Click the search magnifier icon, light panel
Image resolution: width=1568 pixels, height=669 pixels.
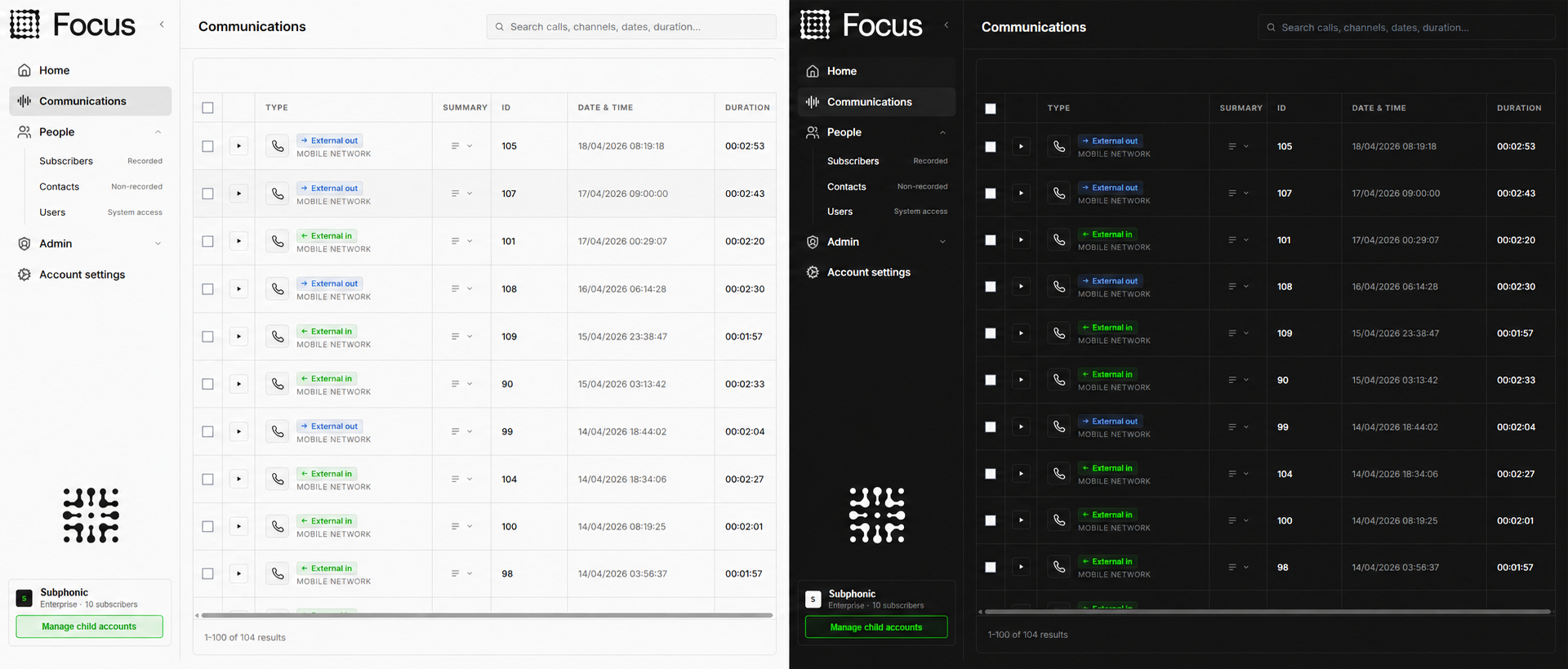[x=499, y=27]
